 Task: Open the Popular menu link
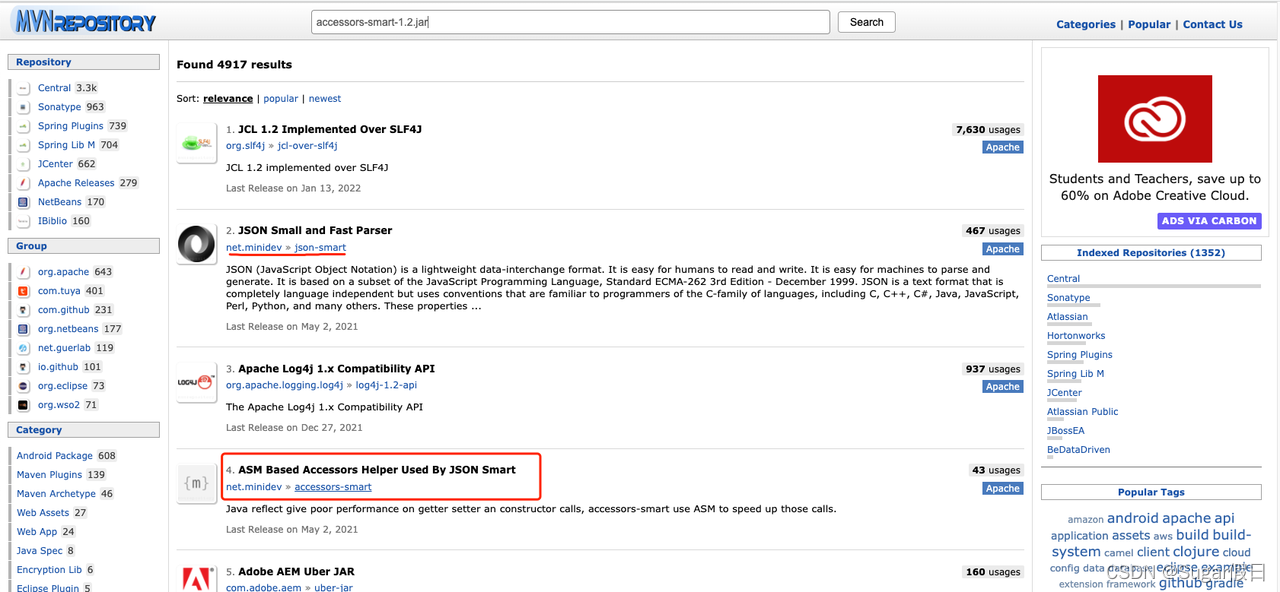point(1149,24)
